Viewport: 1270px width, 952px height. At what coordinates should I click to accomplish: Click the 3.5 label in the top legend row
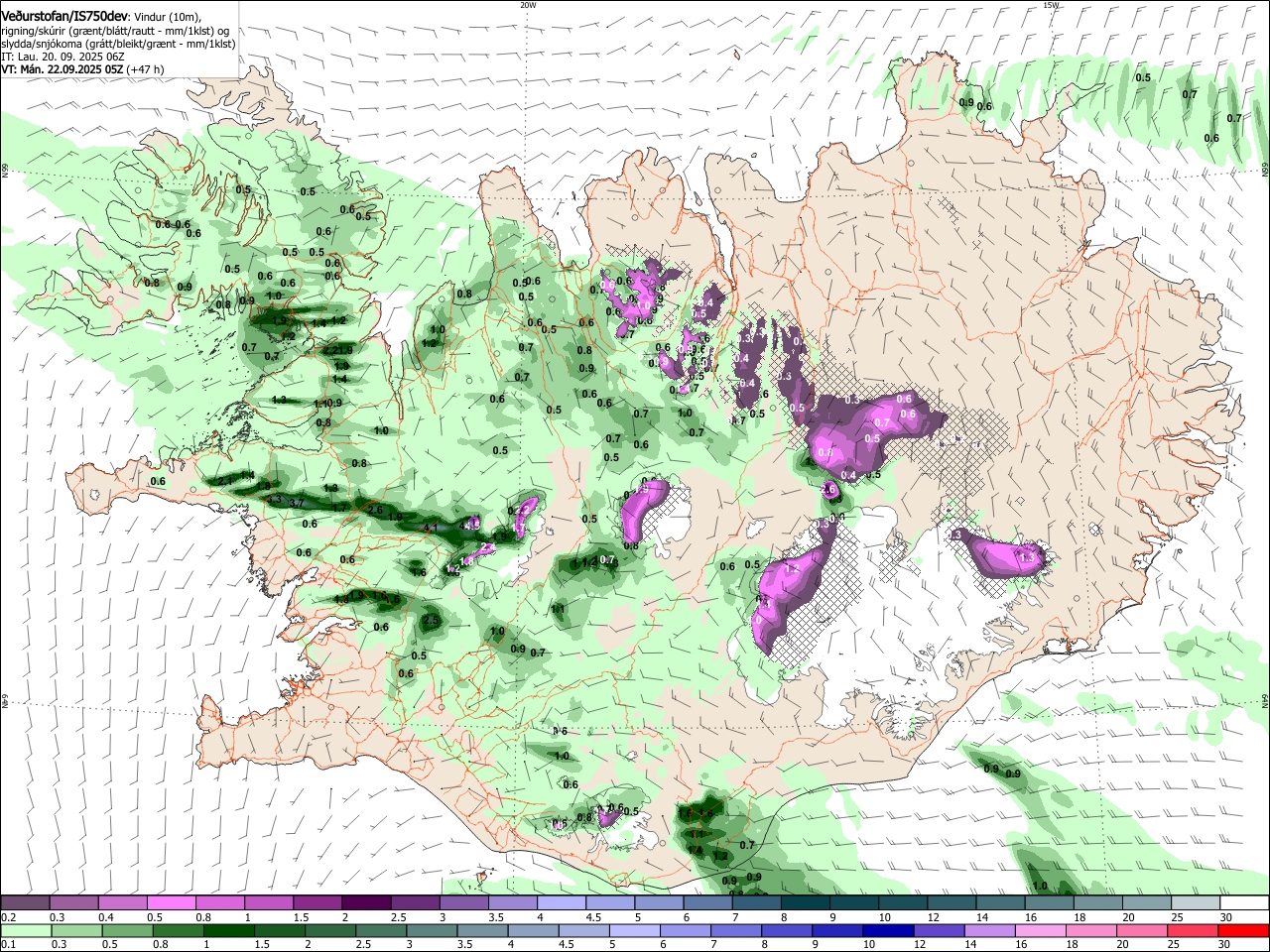(x=495, y=917)
